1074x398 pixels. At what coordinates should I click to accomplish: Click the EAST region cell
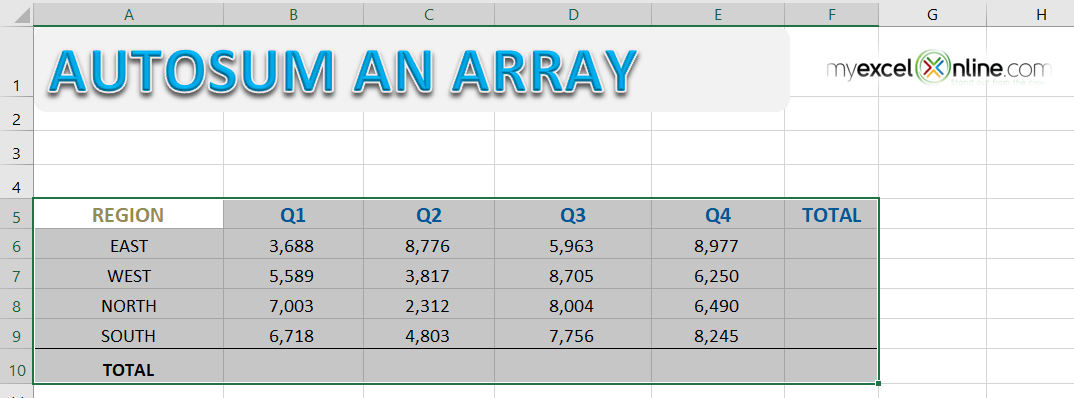pyautogui.click(x=128, y=244)
